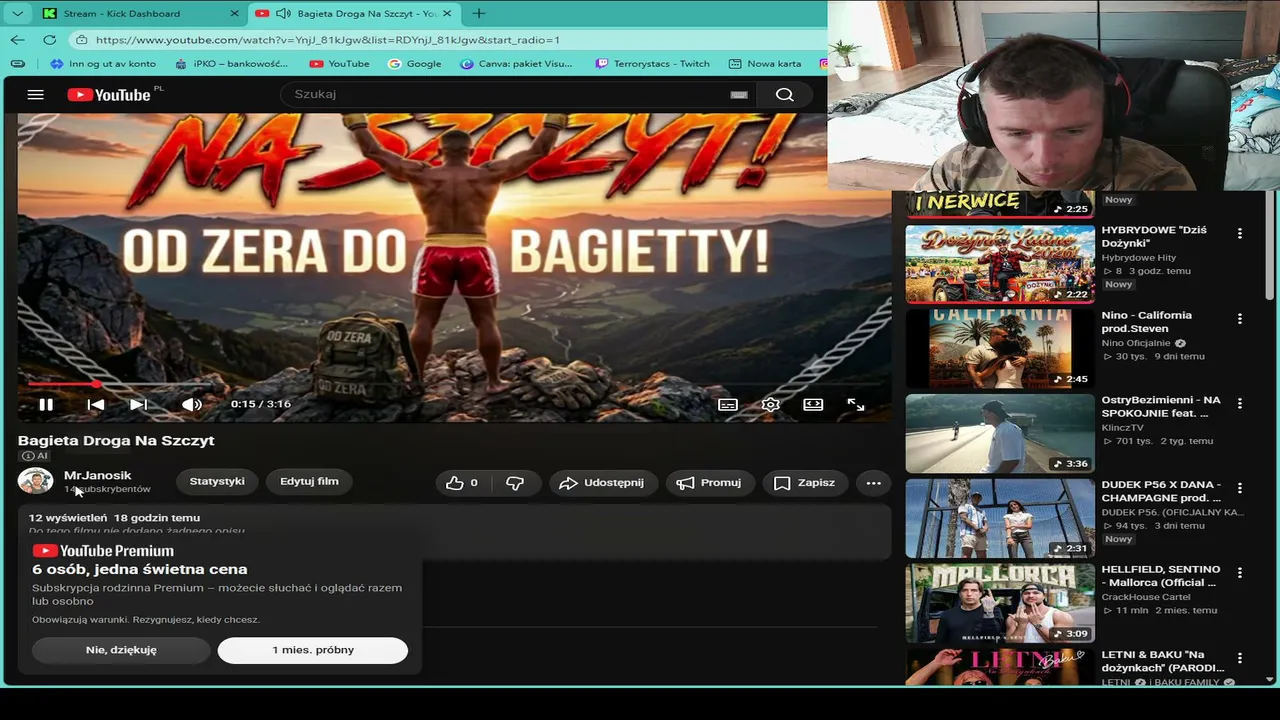This screenshot has height=720, width=1280.
Task: Open the Google bookmark
Action: (x=415, y=64)
